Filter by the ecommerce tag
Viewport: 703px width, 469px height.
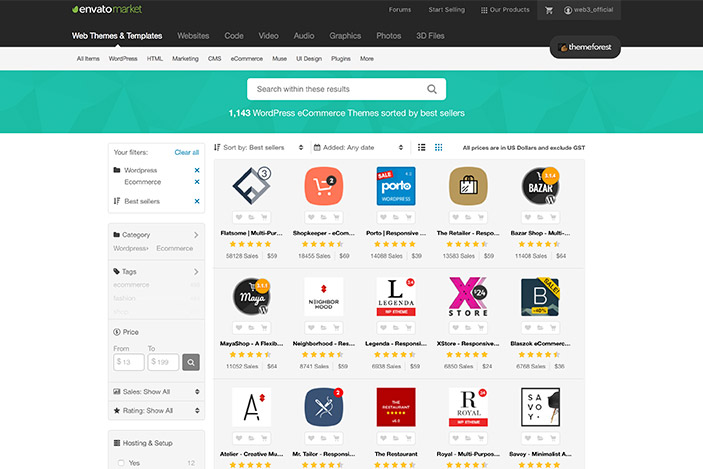tap(131, 285)
